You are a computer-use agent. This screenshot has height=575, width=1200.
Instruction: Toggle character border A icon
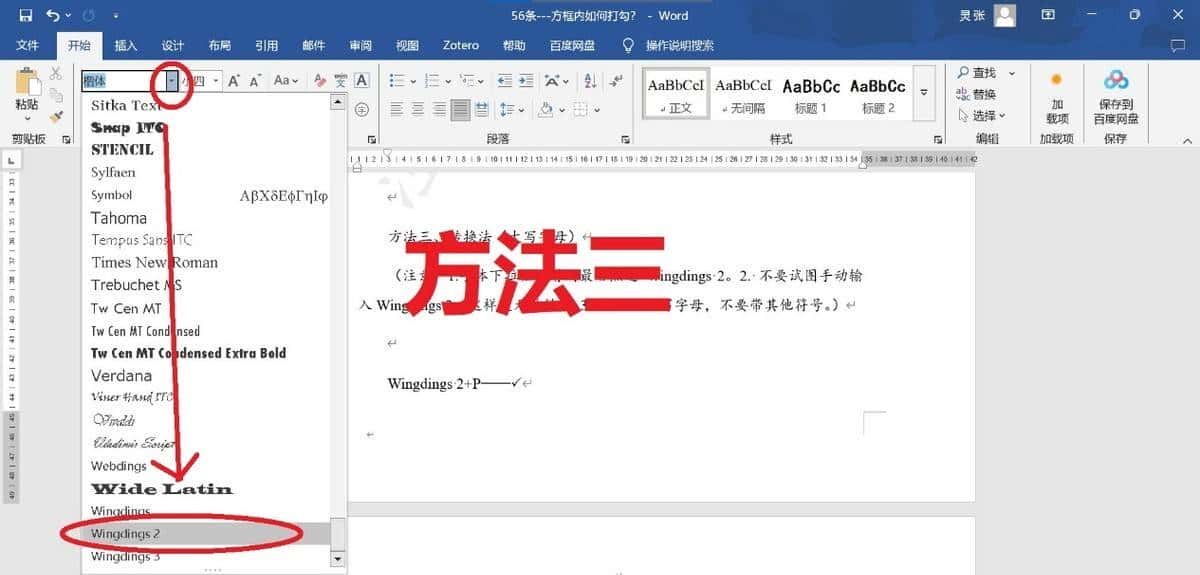(x=362, y=81)
